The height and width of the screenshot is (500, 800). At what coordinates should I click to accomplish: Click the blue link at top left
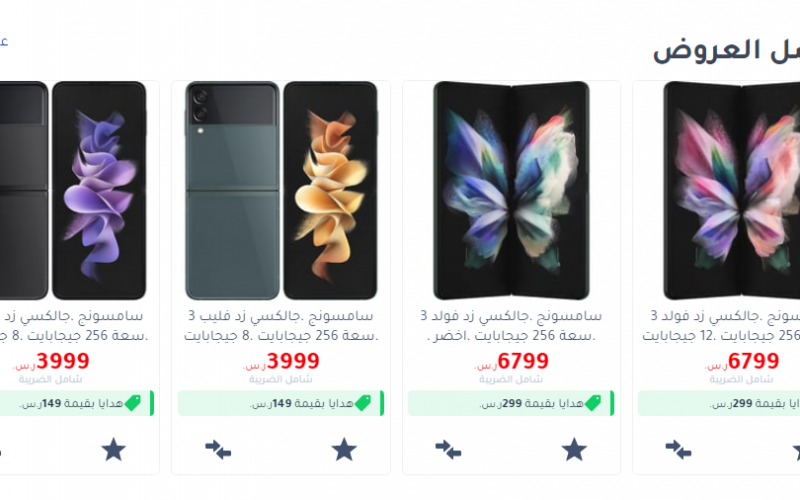point(4,41)
